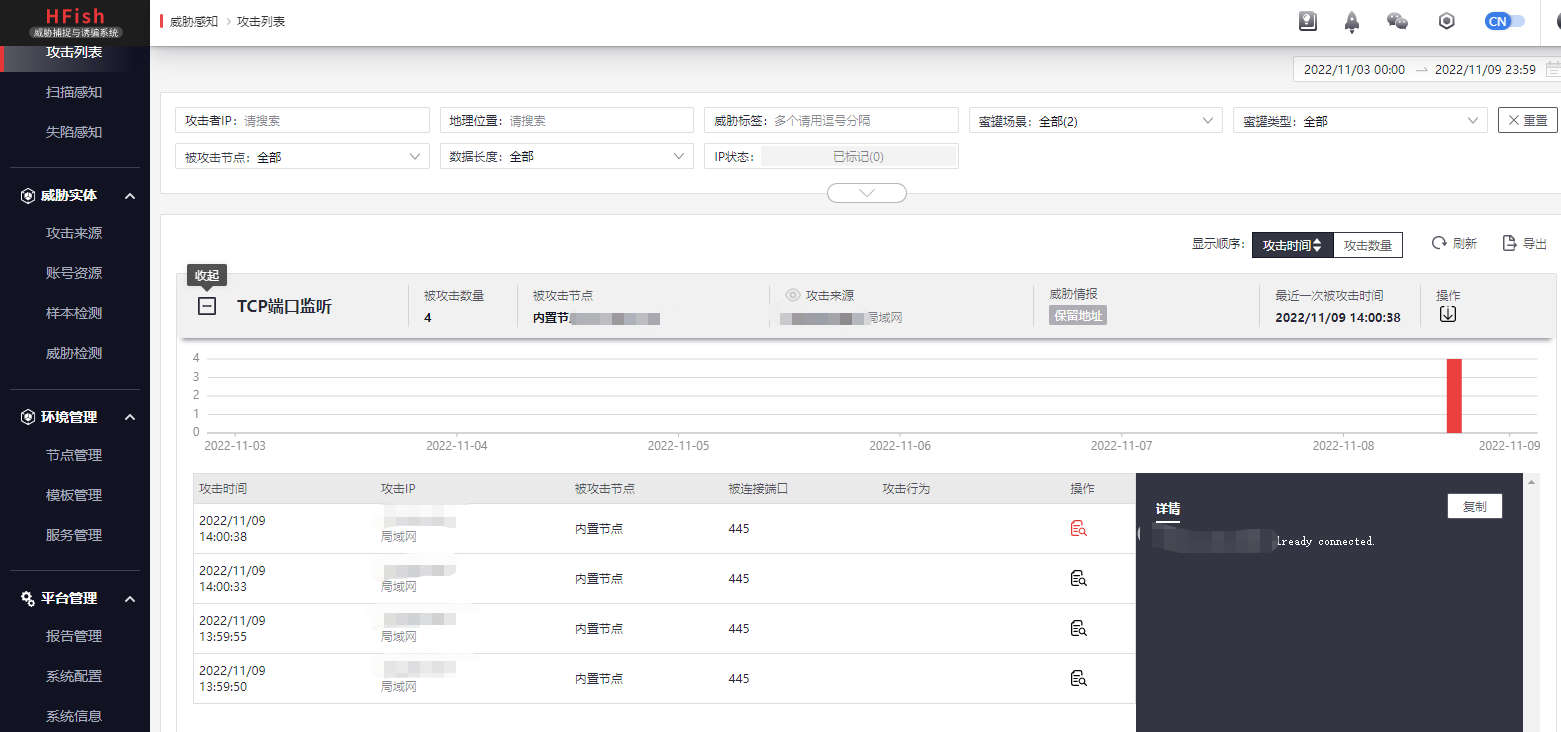Sort by 攻击数量
Screen dimensions: 1561x732
(1368, 245)
